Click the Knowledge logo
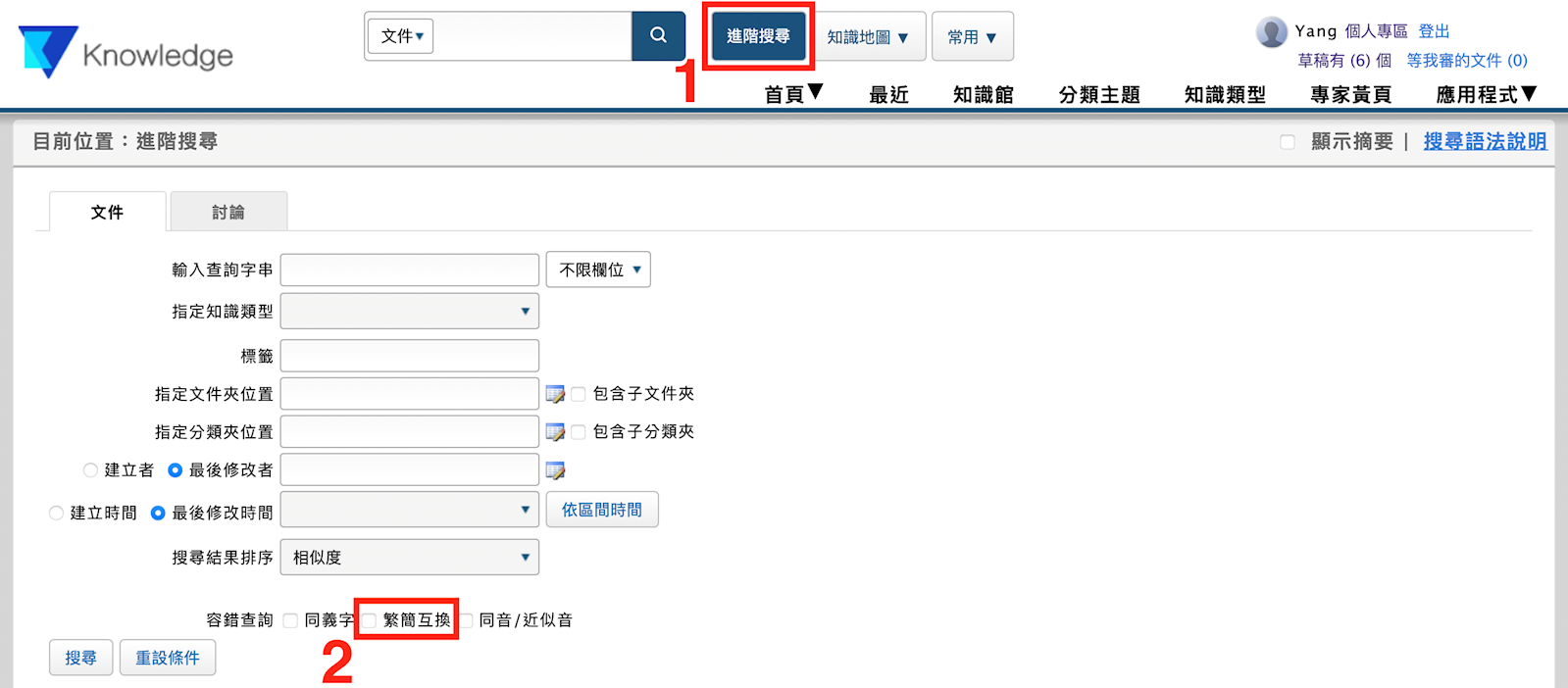Screen dimensions: 1568x688 tap(126, 53)
